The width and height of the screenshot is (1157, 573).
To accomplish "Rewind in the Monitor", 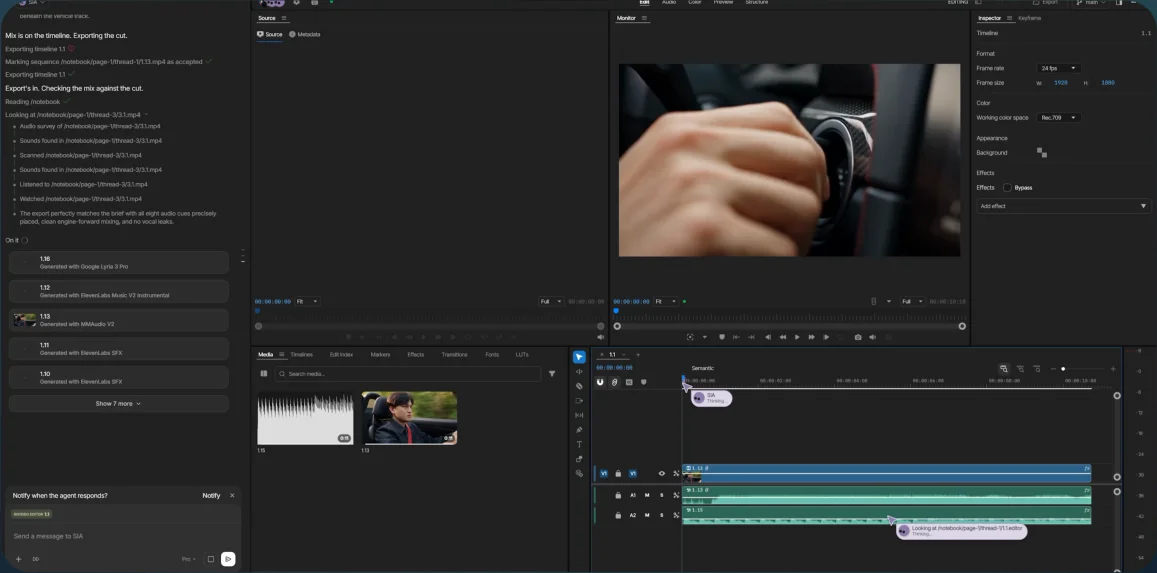I will [783, 337].
